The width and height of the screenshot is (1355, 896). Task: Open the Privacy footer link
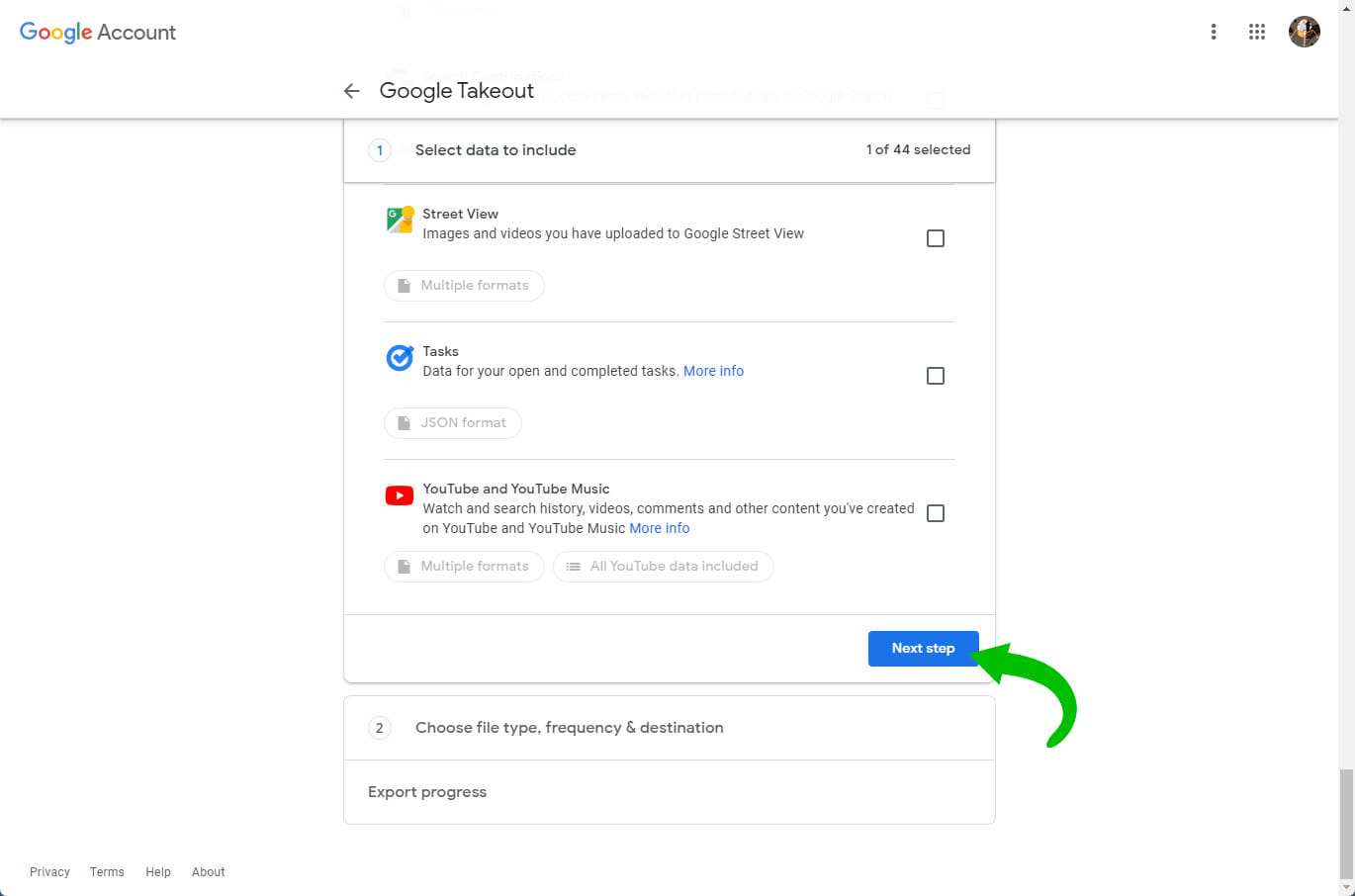(x=49, y=872)
